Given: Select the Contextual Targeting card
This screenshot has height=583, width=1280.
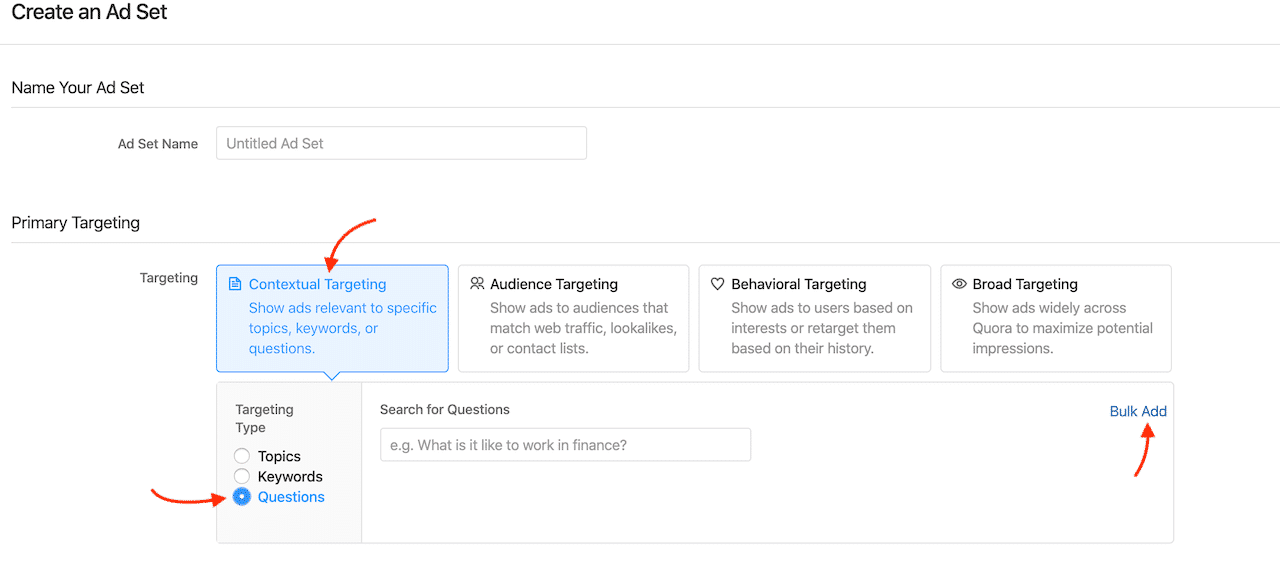Looking at the screenshot, I should point(332,318).
